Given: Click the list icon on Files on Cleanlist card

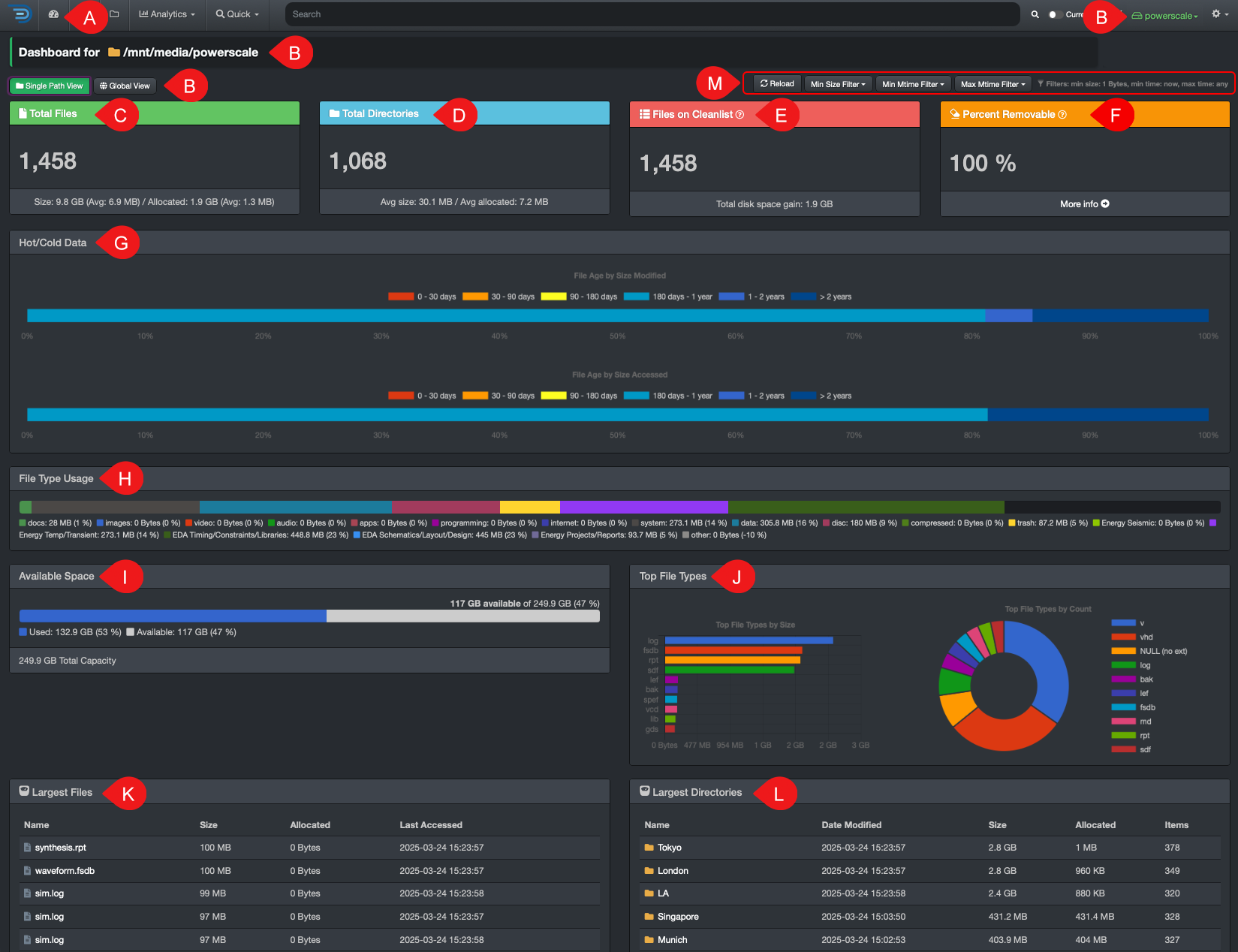Looking at the screenshot, I should 645,114.
